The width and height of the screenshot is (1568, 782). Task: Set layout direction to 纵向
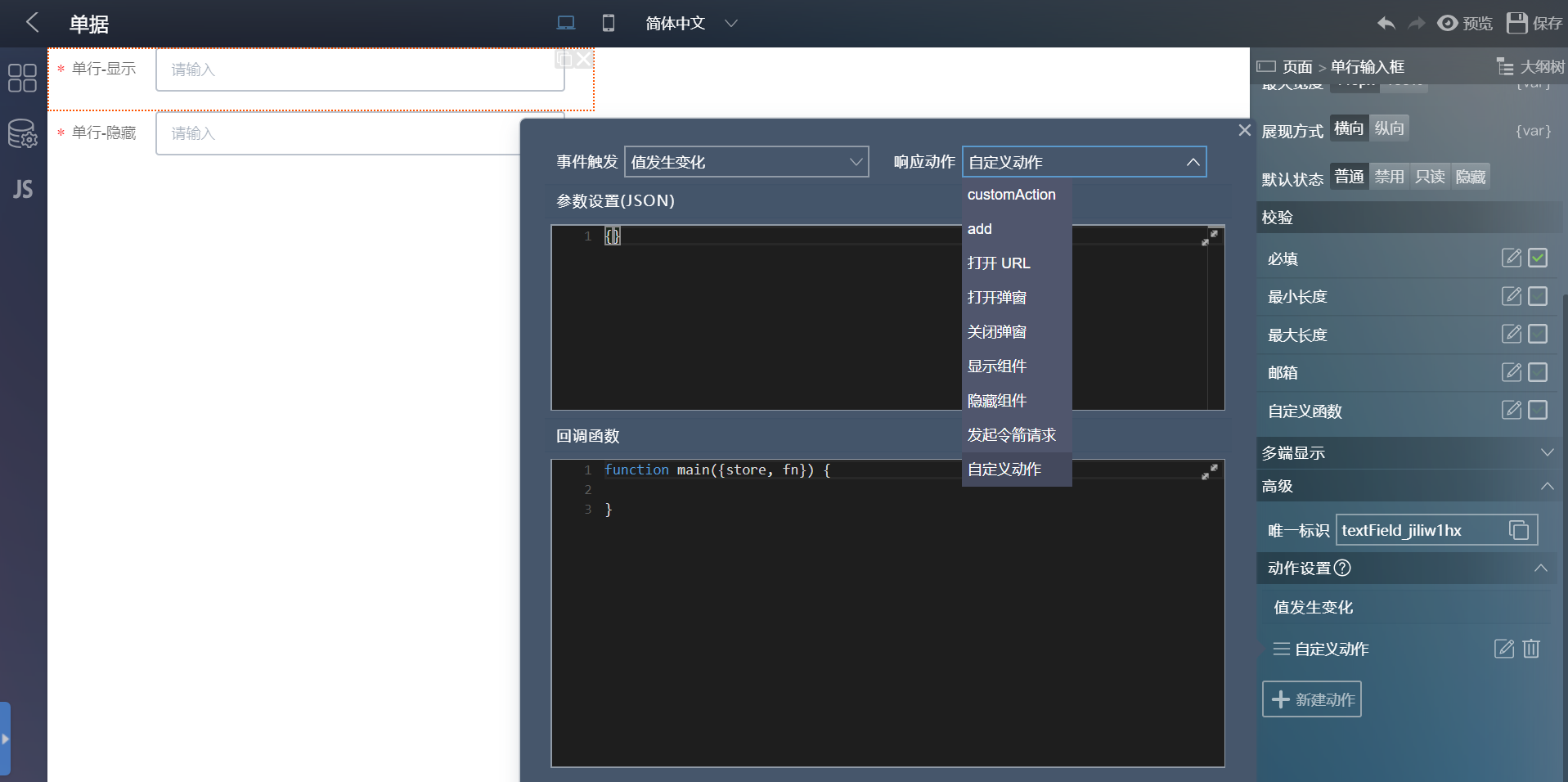(1390, 128)
